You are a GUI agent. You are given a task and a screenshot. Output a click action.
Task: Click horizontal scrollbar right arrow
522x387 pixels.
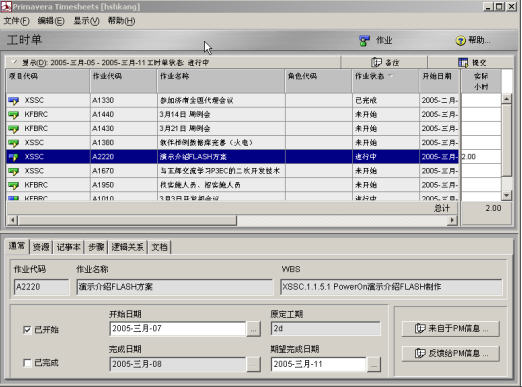coord(452,220)
